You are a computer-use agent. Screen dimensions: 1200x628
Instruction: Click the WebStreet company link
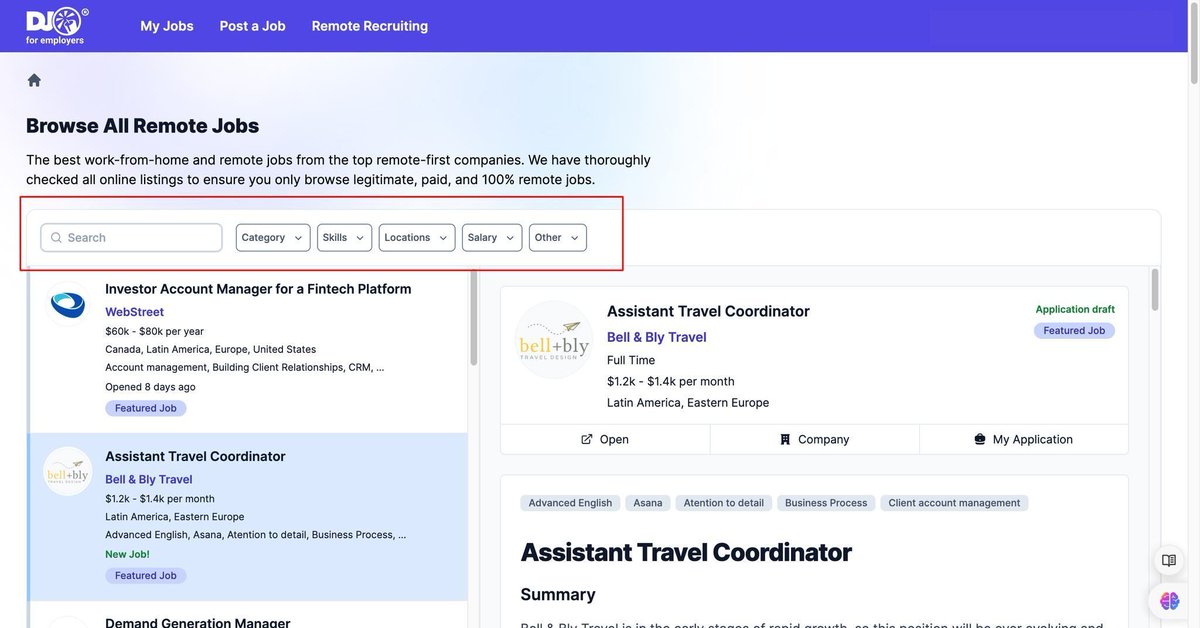(134, 312)
